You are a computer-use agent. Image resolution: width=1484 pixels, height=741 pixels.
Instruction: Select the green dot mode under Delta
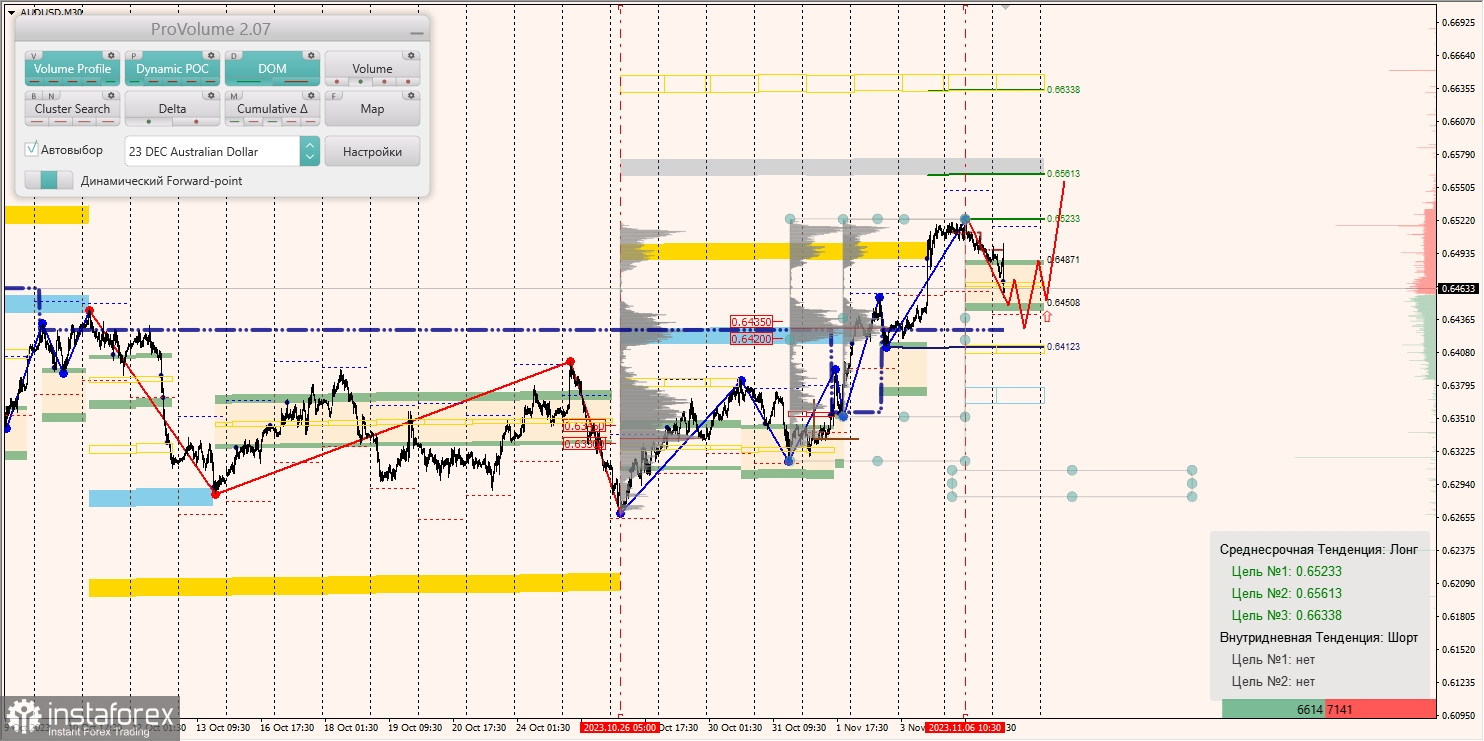coord(149,121)
